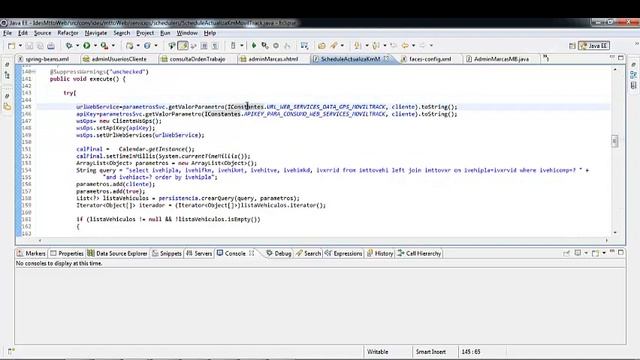Image resolution: width=640 pixels, height=360 pixels.
Task: Toggle Show Whitespace Characters icon
Action: [215, 46]
